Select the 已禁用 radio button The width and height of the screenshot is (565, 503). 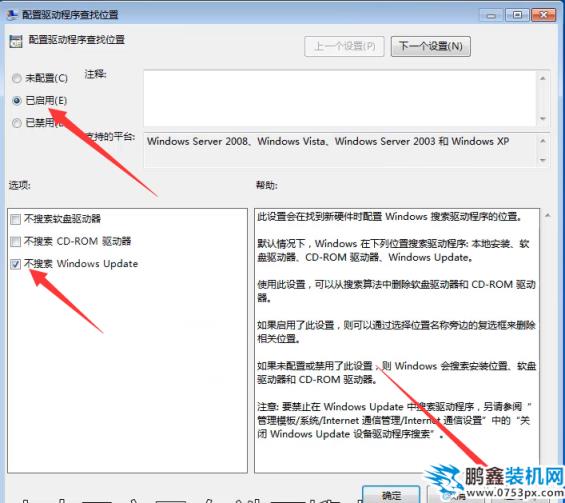17,123
